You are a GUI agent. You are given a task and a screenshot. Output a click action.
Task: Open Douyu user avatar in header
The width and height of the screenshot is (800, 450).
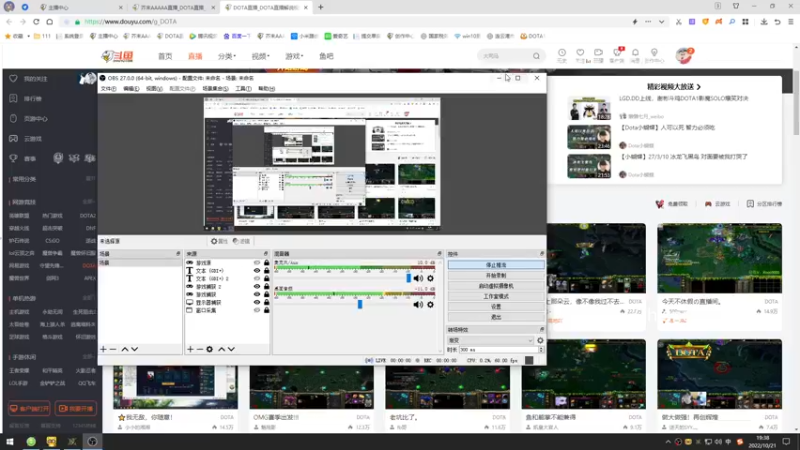pos(683,56)
